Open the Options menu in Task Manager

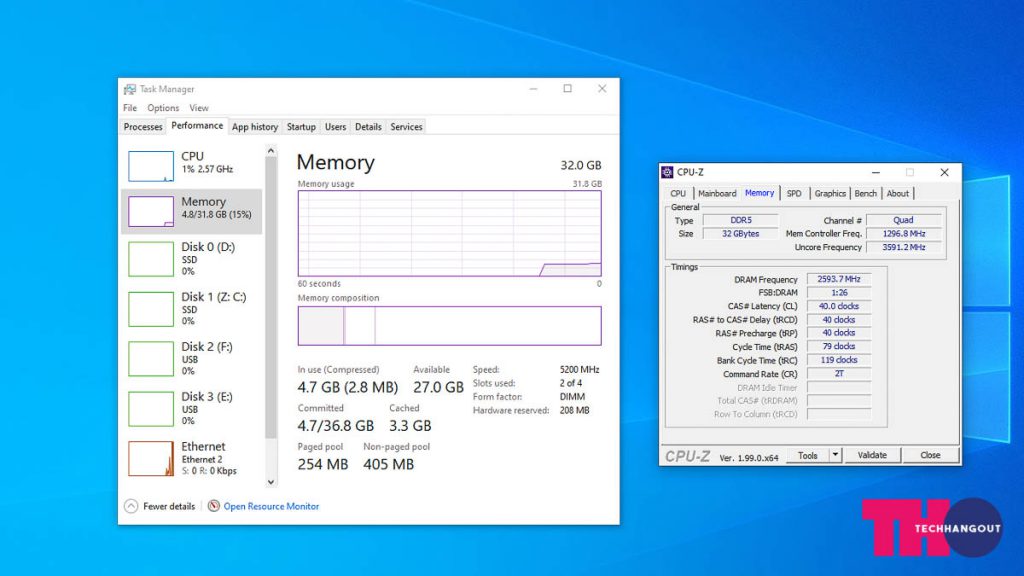pos(163,108)
